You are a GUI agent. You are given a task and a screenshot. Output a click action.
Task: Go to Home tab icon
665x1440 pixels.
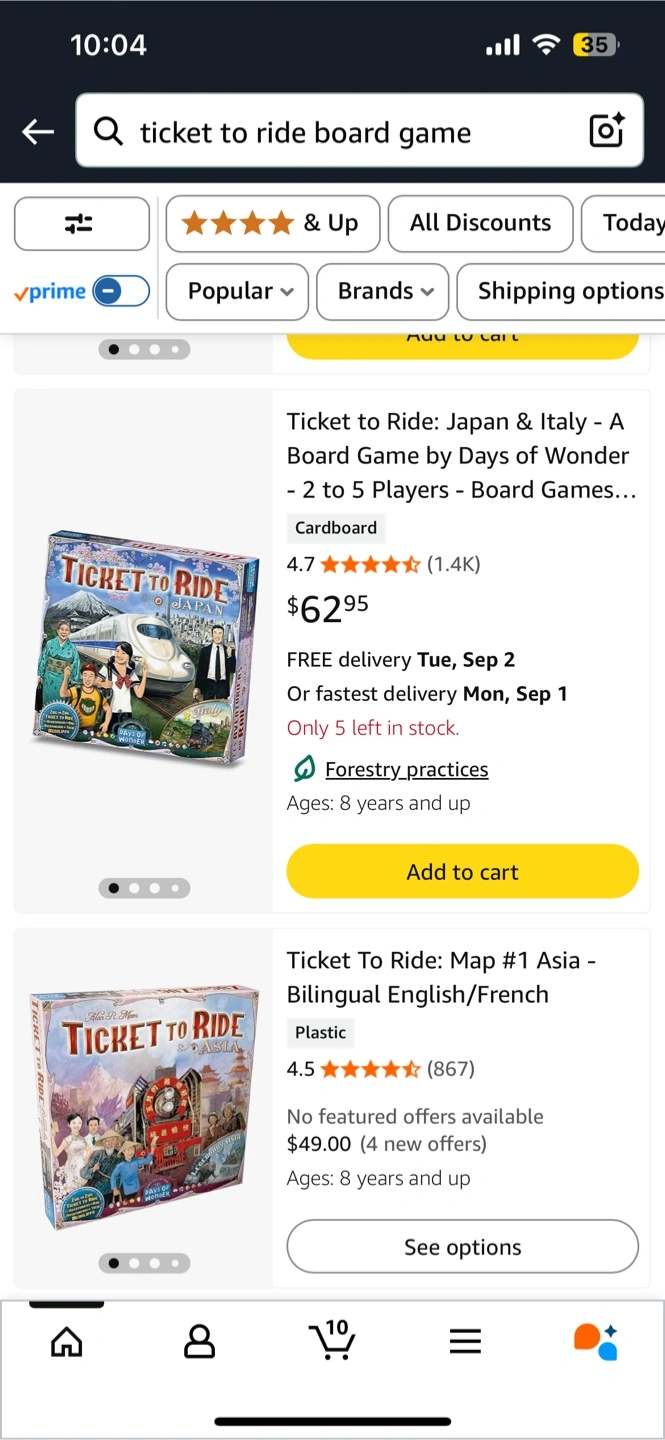(67, 1341)
